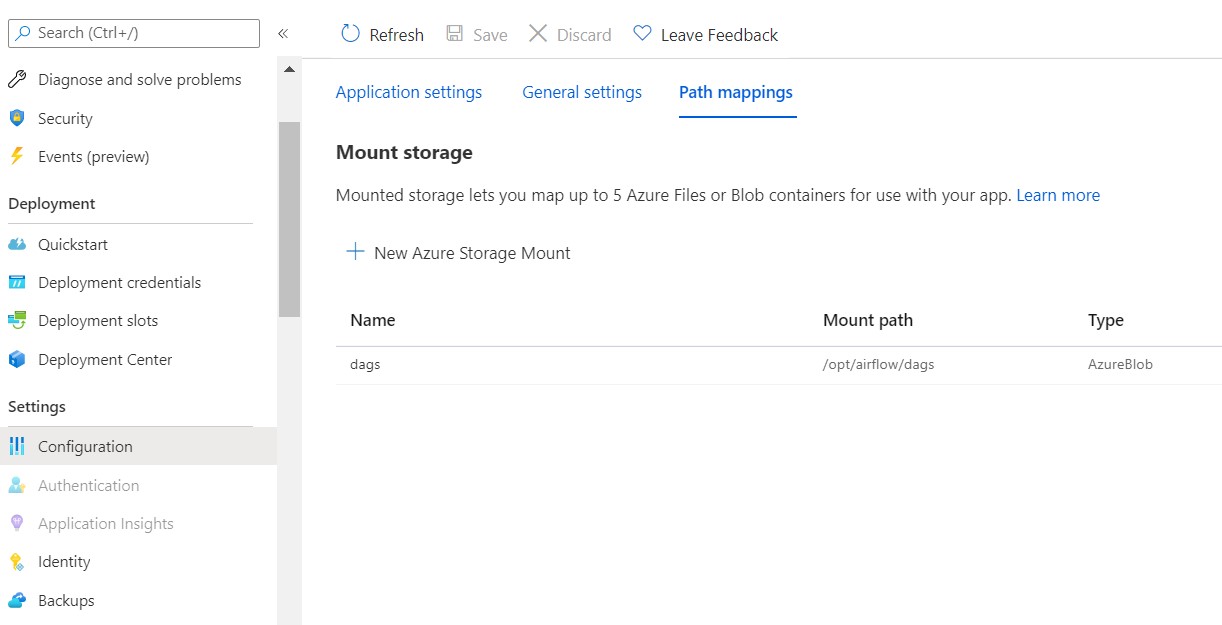Image resolution: width=1222 pixels, height=625 pixels.
Task: Switch to the Application settings tab
Action: click(x=409, y=91)
